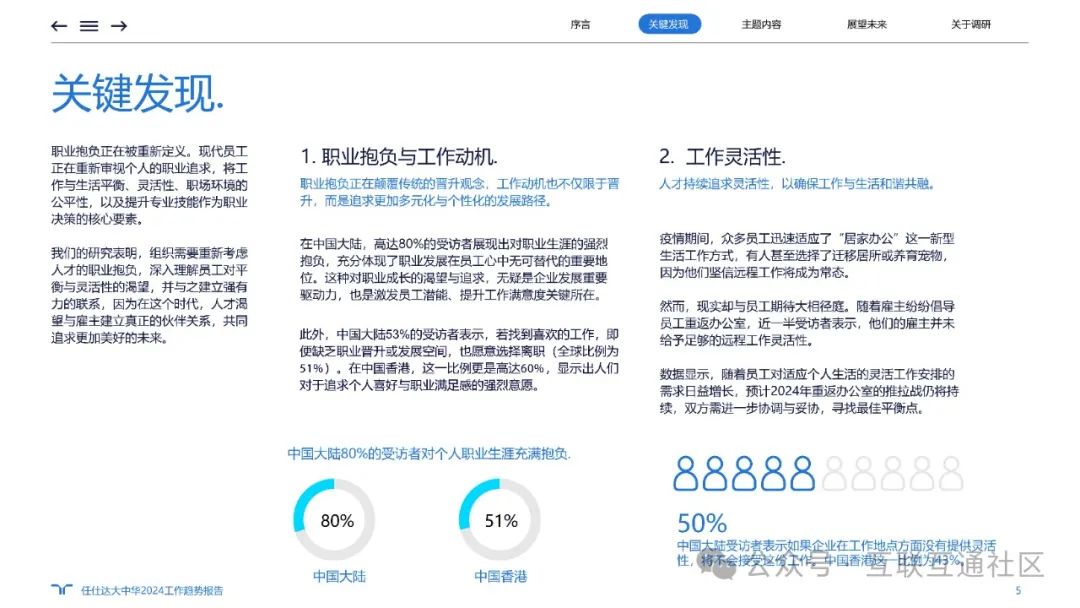1080x608 pixels.
Task: Click blue subtitle beginning 职业抱负正在颠覆传统的晋升观念
Action: click(x=459, y=192)
